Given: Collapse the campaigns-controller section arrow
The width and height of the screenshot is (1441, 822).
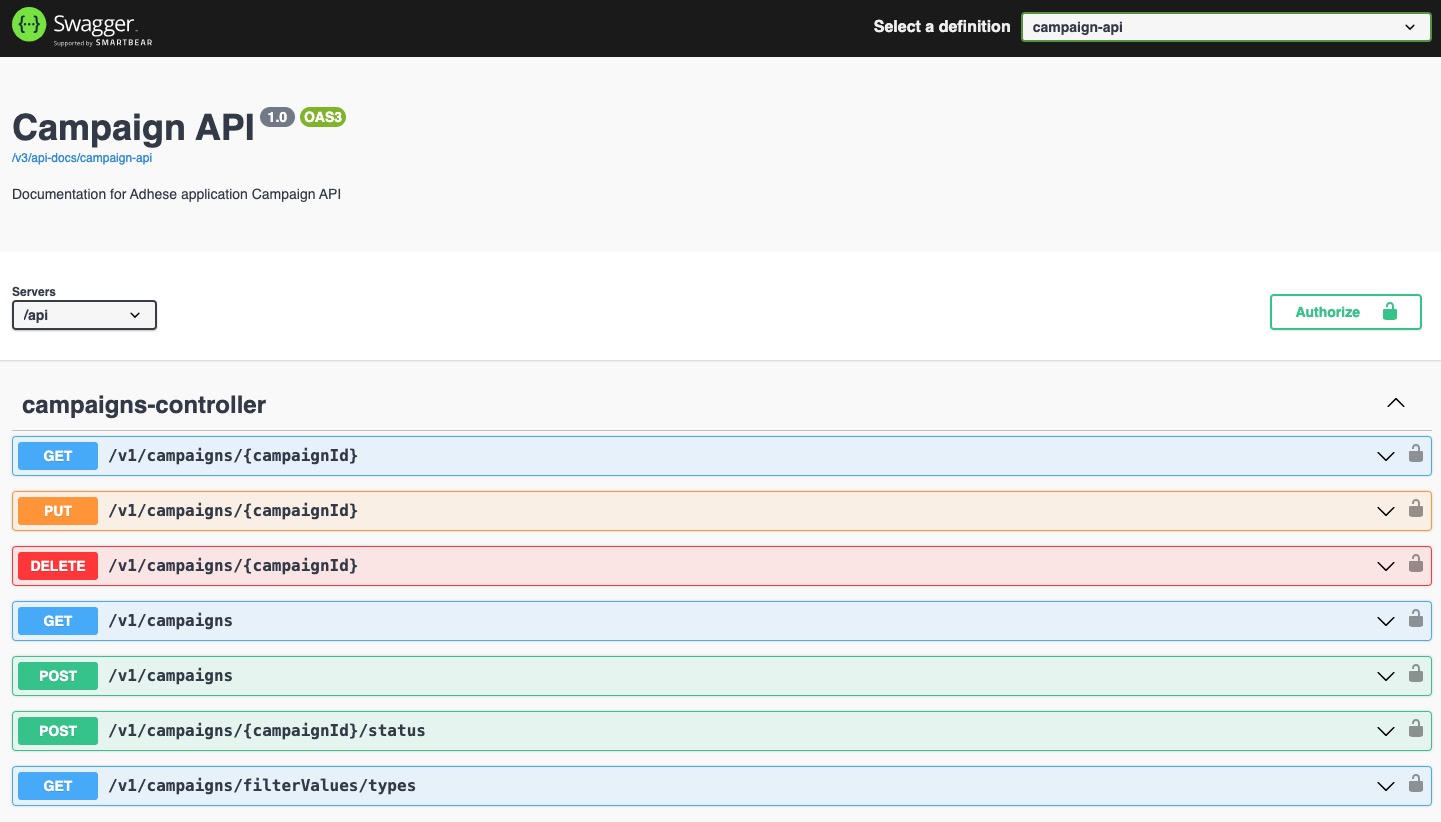Looking at the screenshot, I should (1396, 404).
